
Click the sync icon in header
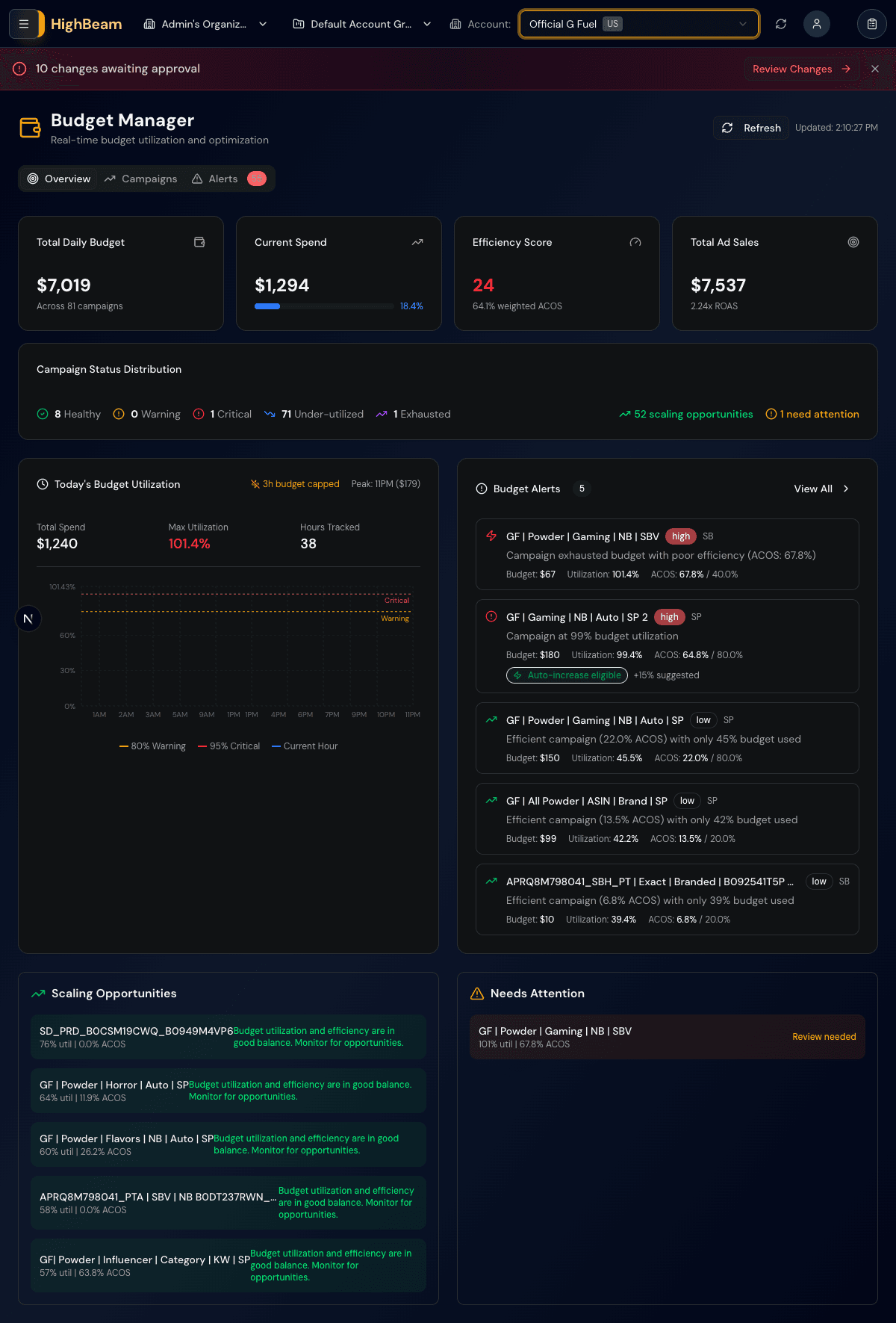click(x=781, y=24)
